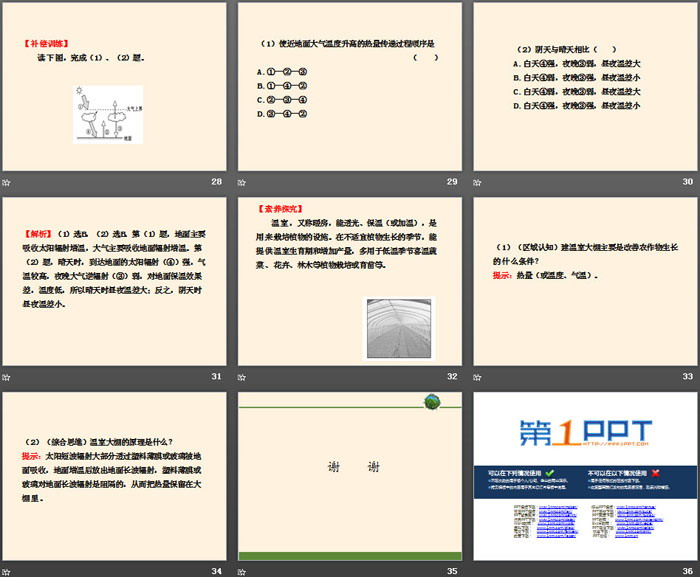This screenshot has width=700, height=577.
Task: Click slide number label 33
Action: click(x=688, y=376)
